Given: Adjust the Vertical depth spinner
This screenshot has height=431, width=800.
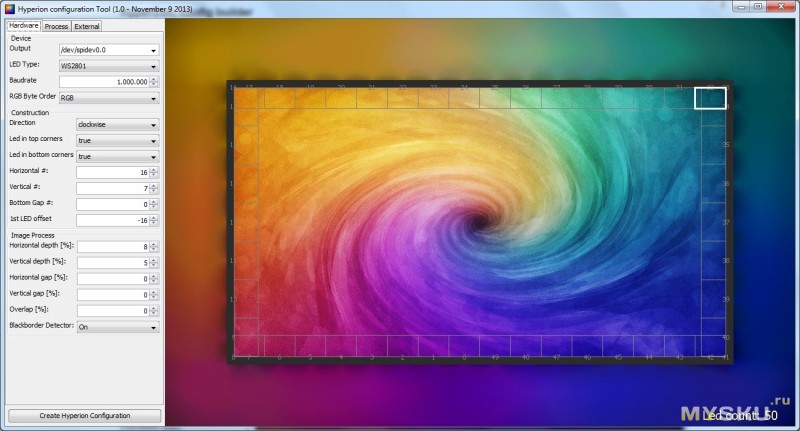Looking at the screenshot, I should pyautogui.click(x=154, y=263).
